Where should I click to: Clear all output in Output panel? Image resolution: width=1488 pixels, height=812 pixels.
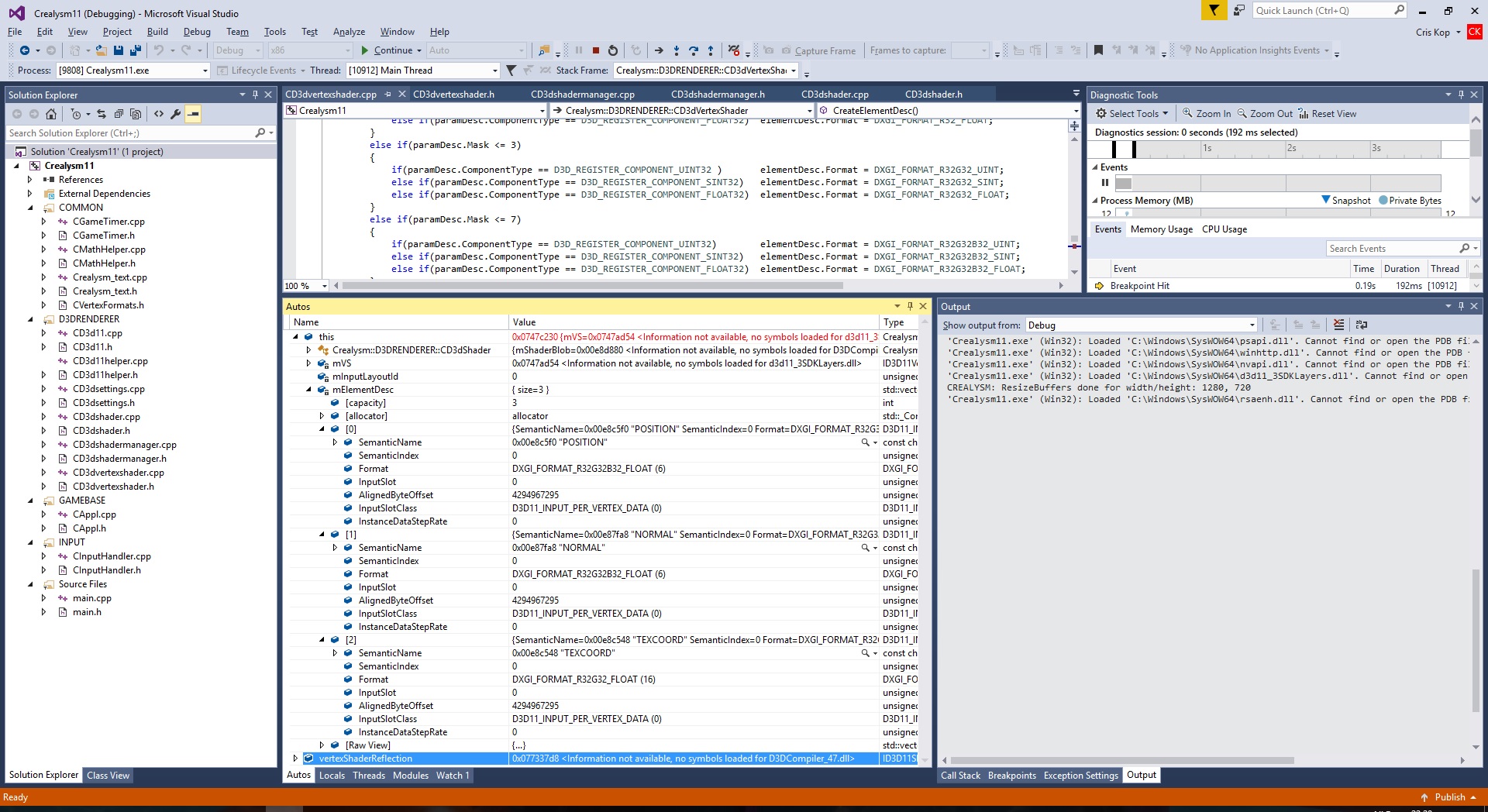1338,325
